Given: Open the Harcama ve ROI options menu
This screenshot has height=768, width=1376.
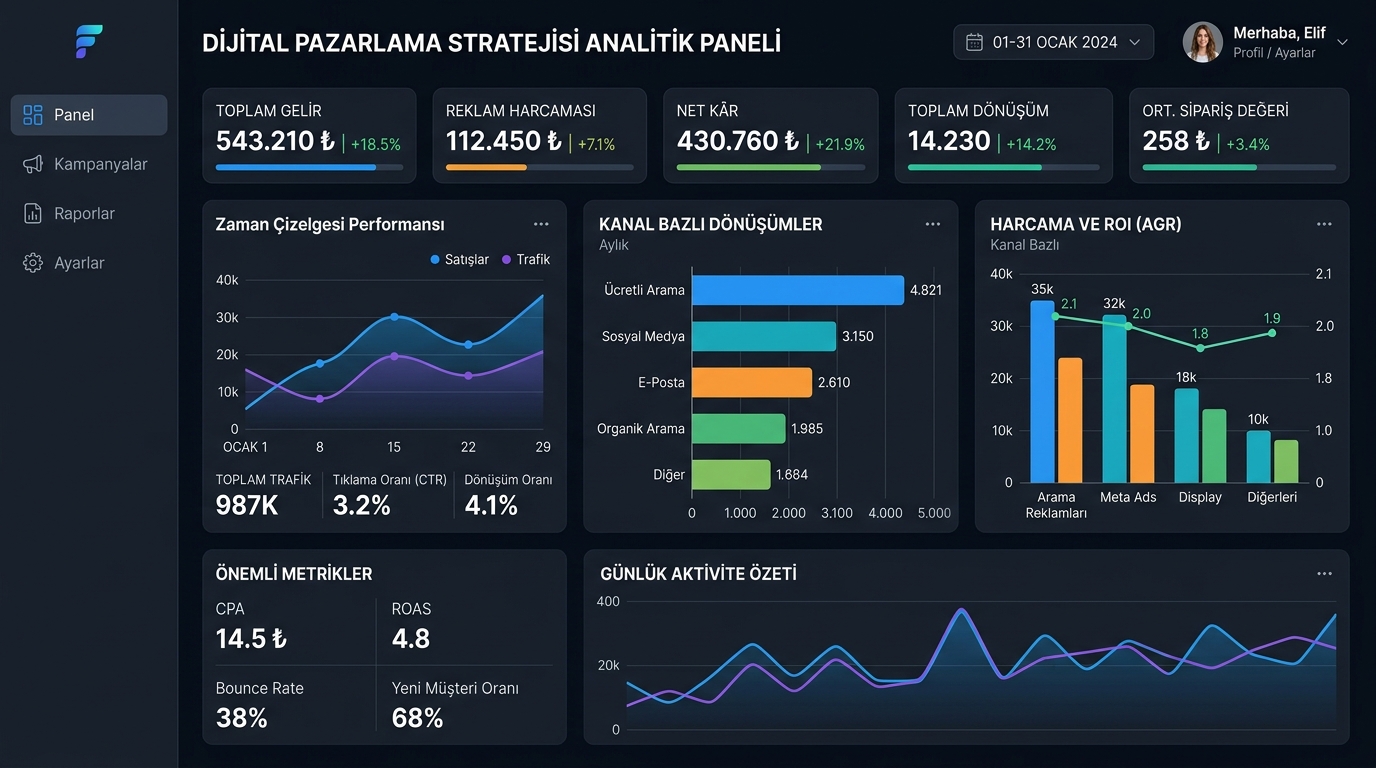Looking at the screenshot, I should (x=1324, y=224).
